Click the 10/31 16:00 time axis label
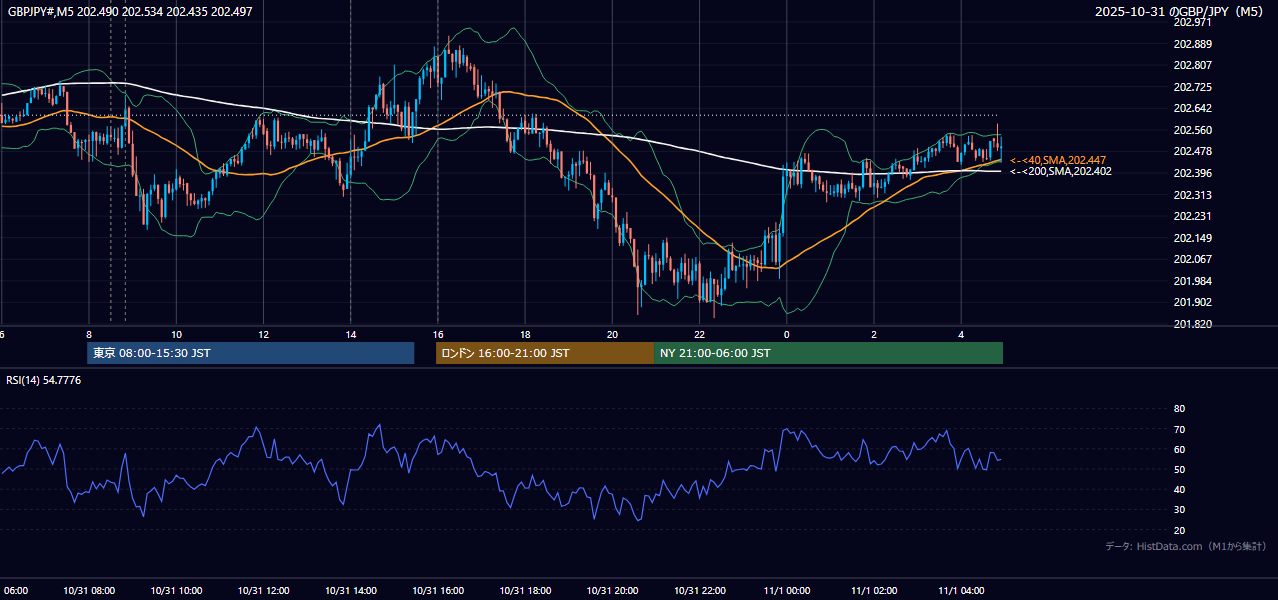 pos(438,590)
